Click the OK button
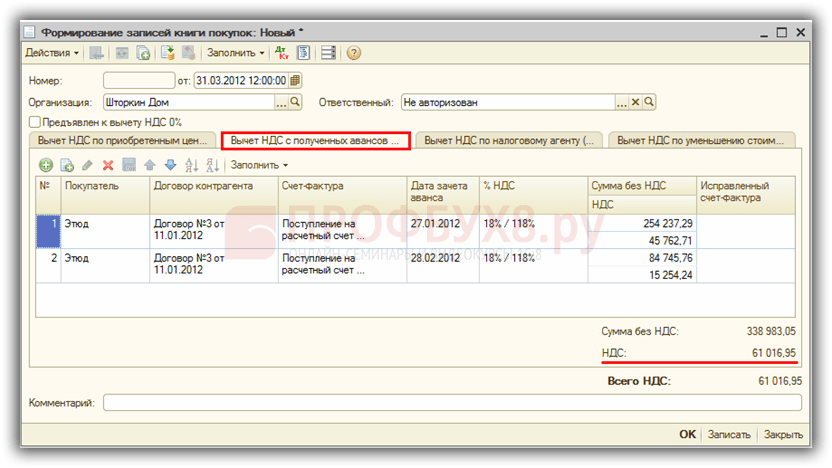832x468 pixels. pyautogui.click(x=687, y=434)
